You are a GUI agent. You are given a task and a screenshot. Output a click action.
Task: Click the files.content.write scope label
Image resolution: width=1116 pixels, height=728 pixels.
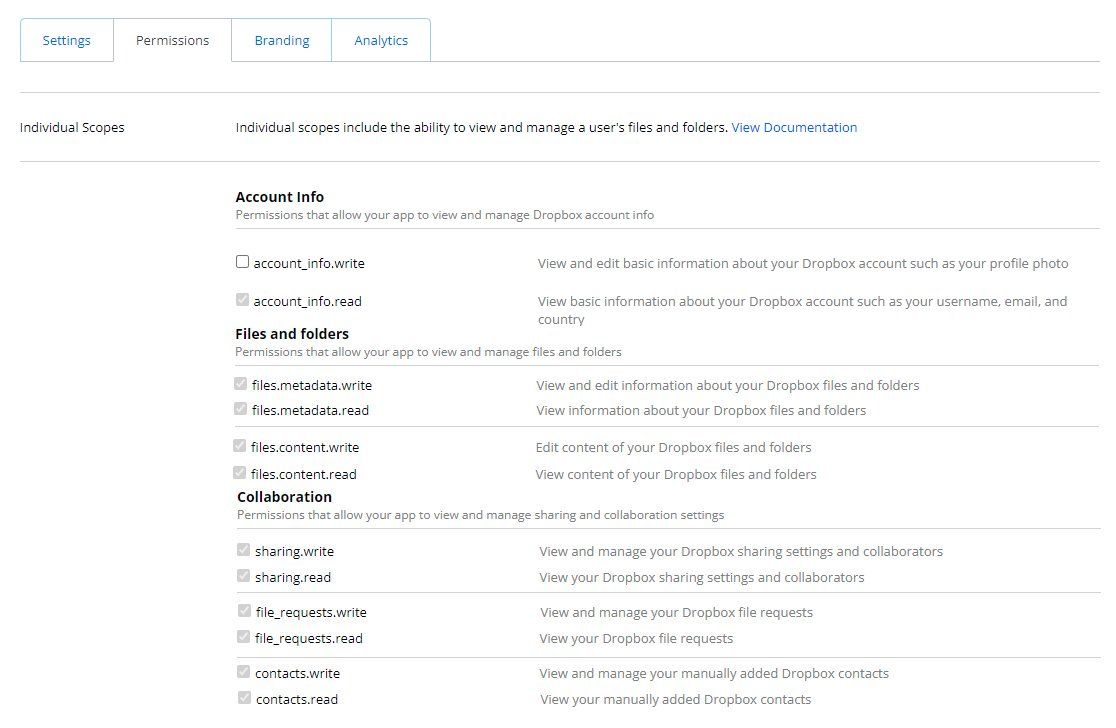pyautogui.click(x=305, y=448)
